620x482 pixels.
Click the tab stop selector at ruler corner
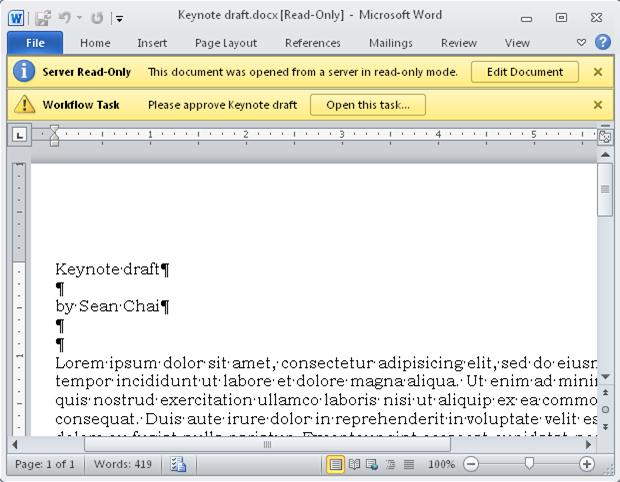[x=20, y=135]
